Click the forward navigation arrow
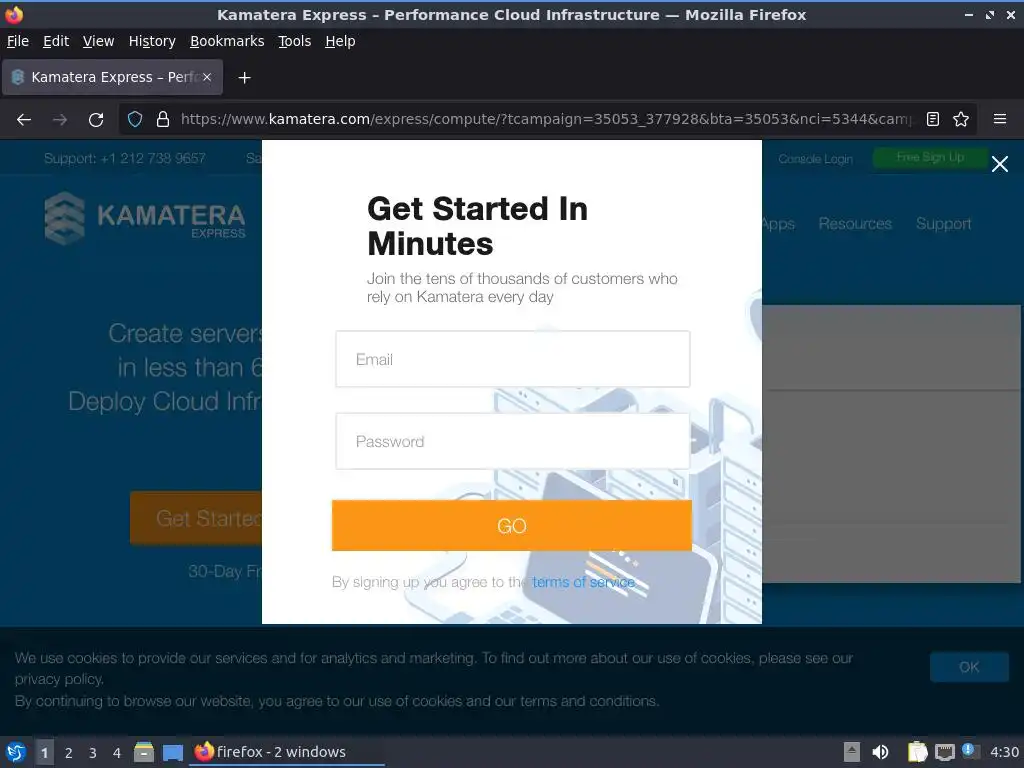 60,120
